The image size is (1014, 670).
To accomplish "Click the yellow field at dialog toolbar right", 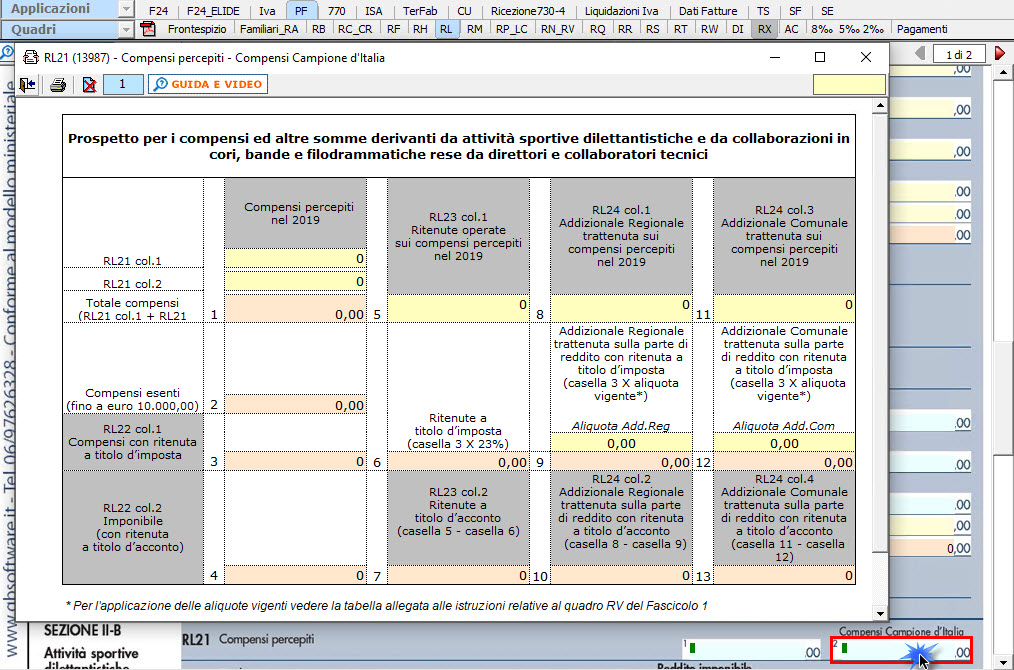I will [x=849, y=84].
